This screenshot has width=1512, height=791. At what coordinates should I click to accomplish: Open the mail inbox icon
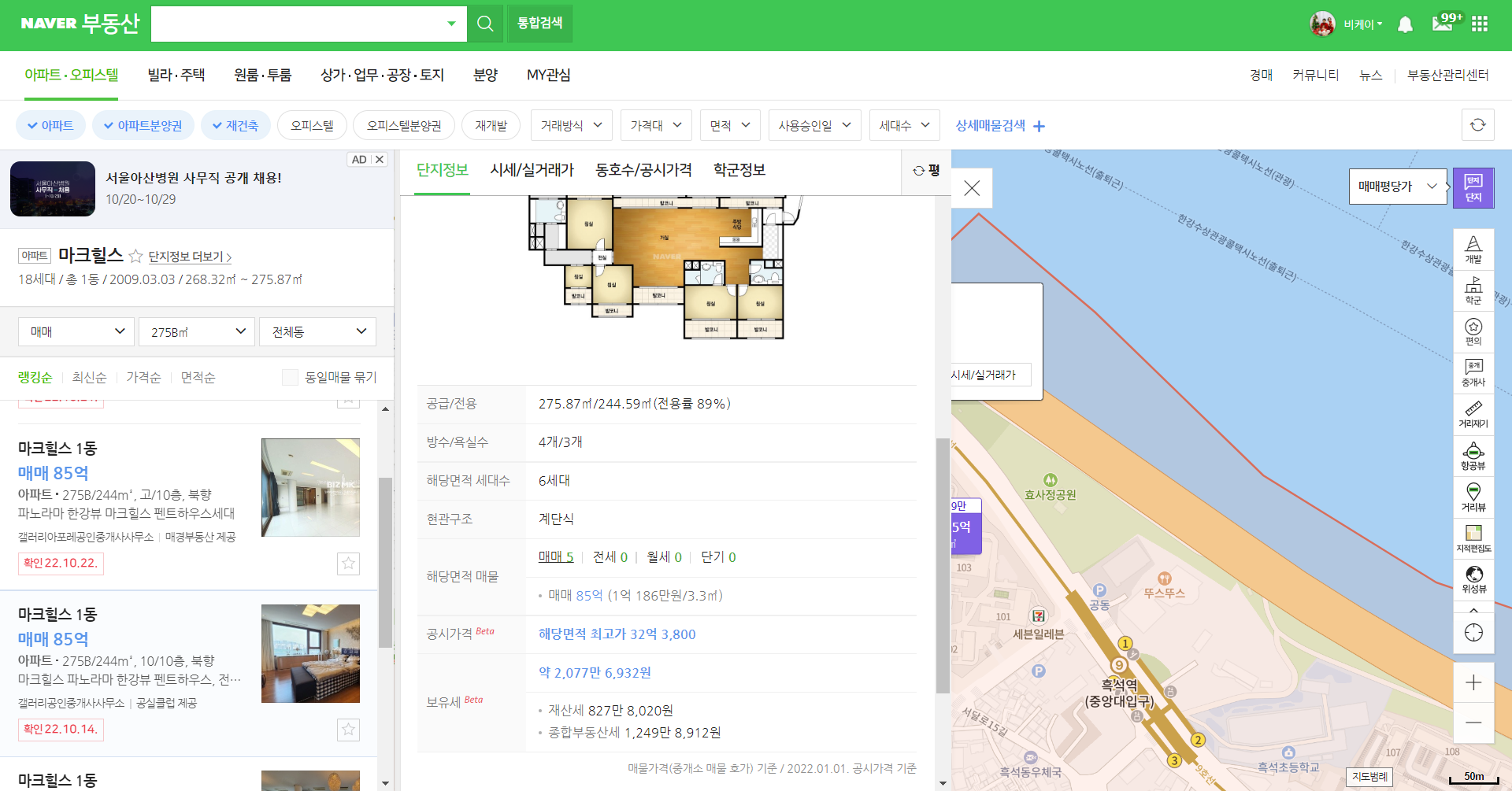pos(1443,24)
